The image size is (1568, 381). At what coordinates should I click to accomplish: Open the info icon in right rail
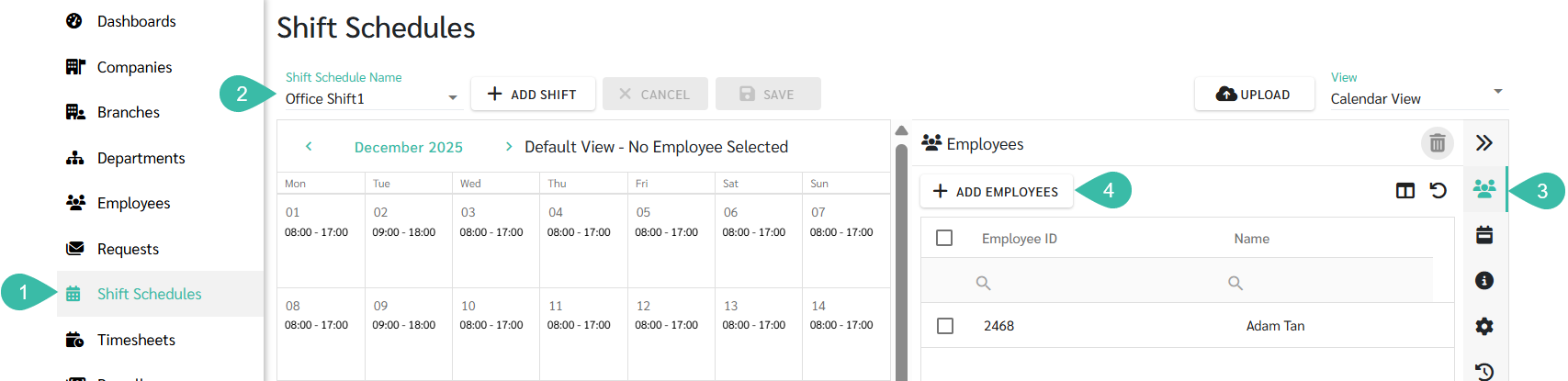pyautogui.click(x=1484, y=281)
